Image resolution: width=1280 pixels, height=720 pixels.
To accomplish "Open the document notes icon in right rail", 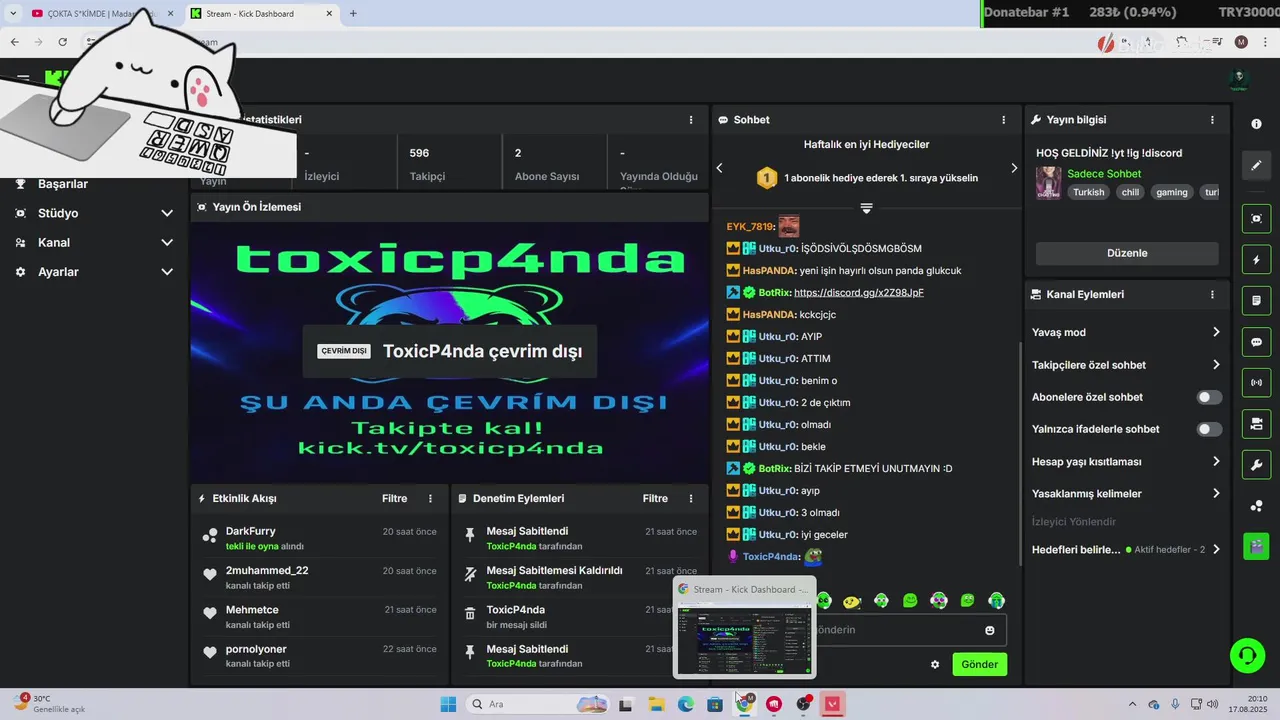I will [x=1257, y=300].
